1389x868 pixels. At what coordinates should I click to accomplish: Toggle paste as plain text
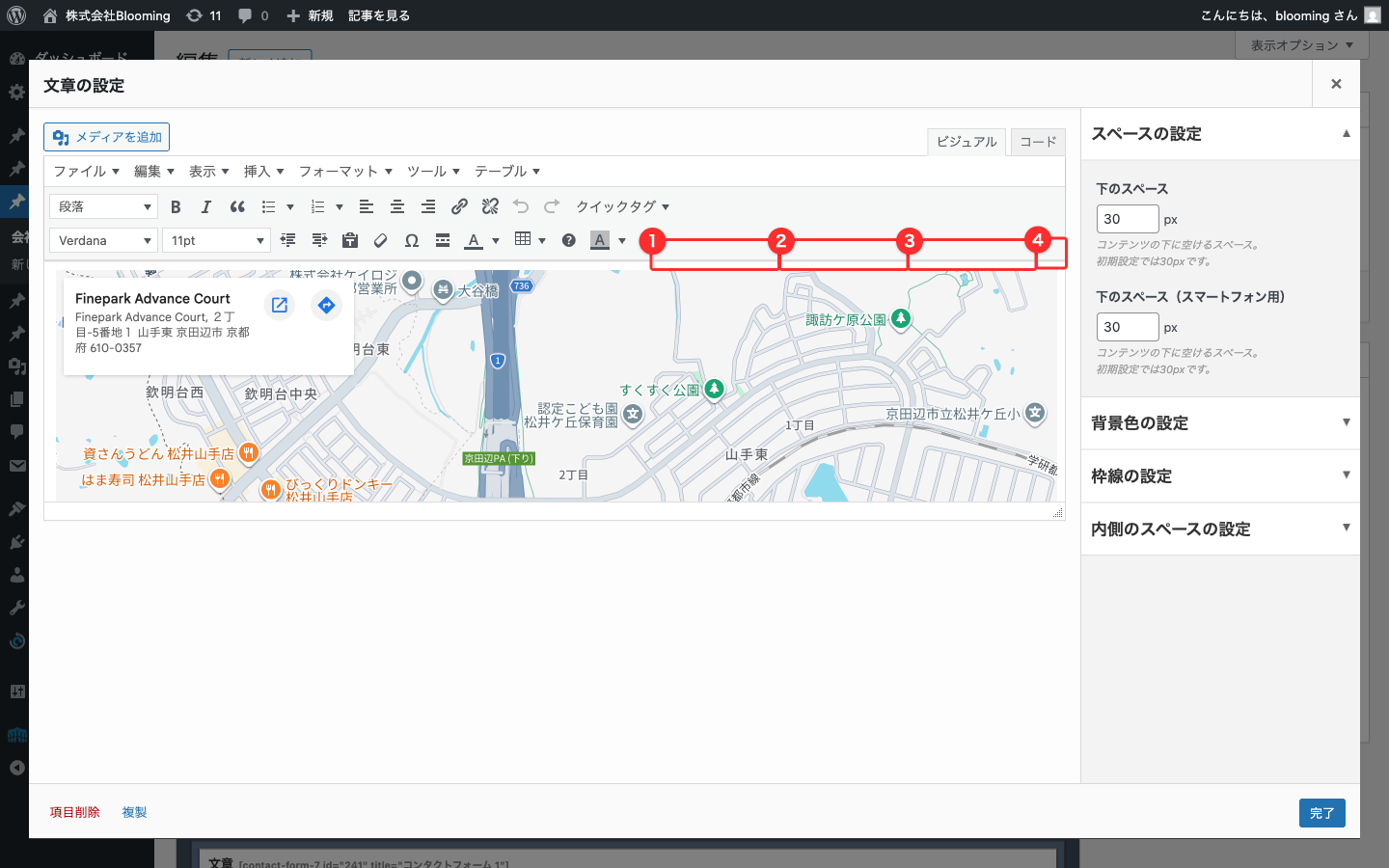tap(350, 240)
